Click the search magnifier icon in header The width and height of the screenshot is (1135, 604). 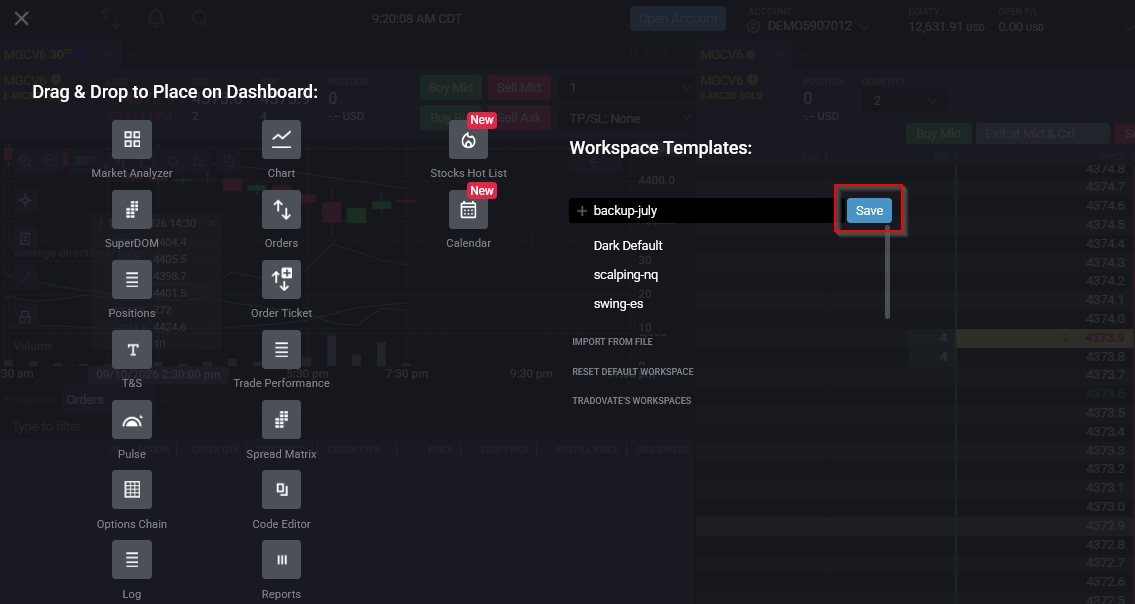click(x=201, y=18)
